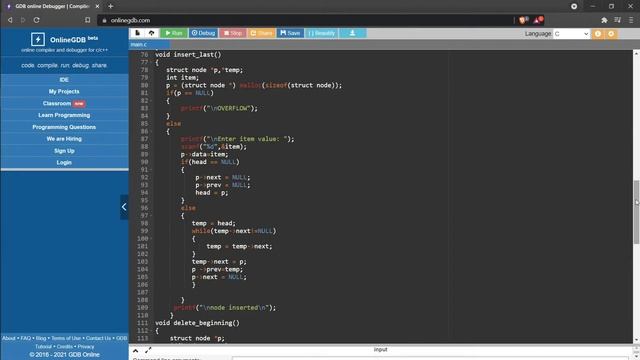Open the About footer link
640x360 pixels.
coord(9,338)
